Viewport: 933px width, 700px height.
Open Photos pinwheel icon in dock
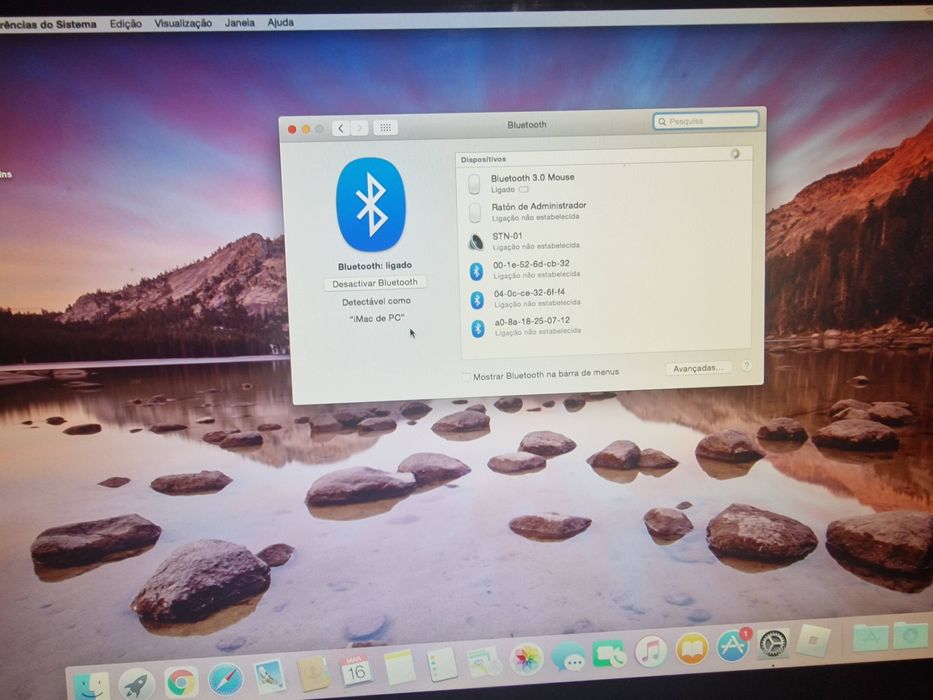(527, 659)
